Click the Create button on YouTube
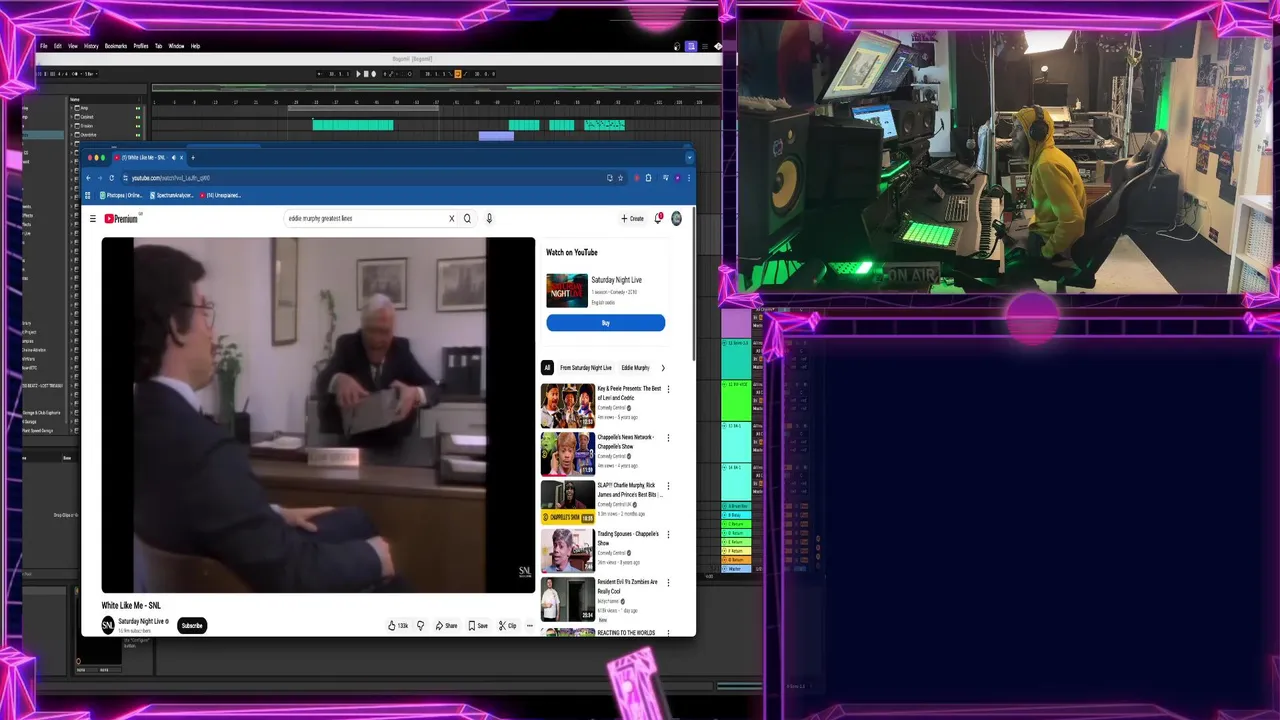 [x=633, y=218]
